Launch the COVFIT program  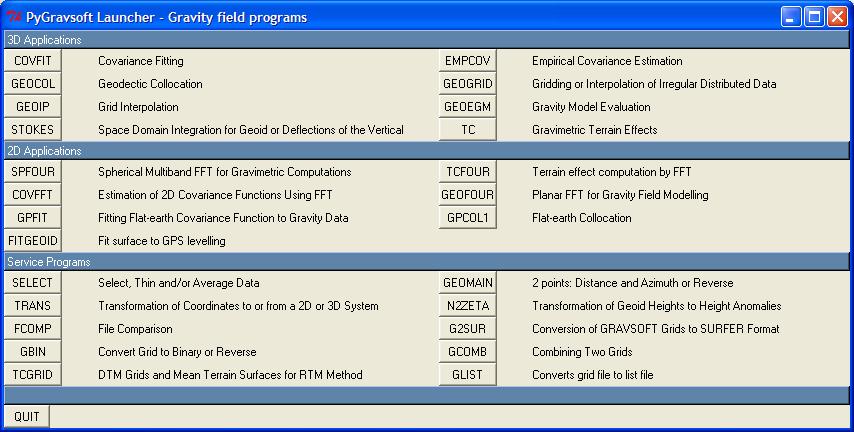click(33, 61)
